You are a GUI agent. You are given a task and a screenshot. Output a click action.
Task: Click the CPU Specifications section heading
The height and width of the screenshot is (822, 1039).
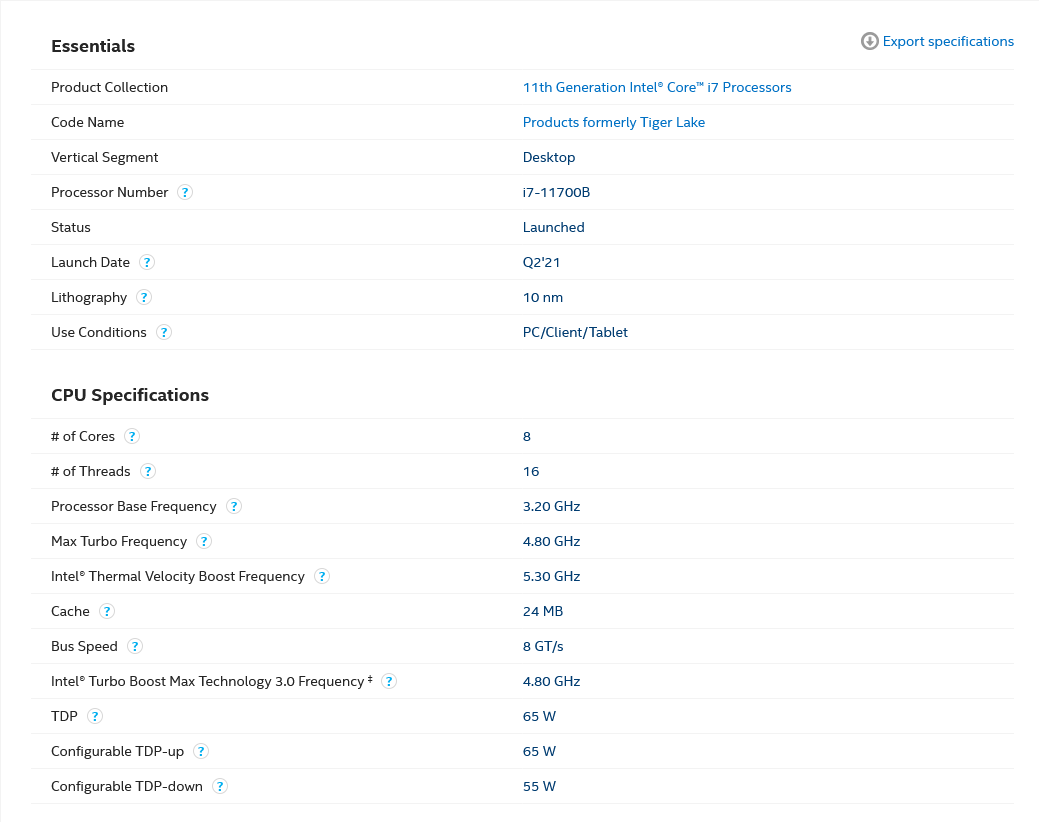pos(130,395)
